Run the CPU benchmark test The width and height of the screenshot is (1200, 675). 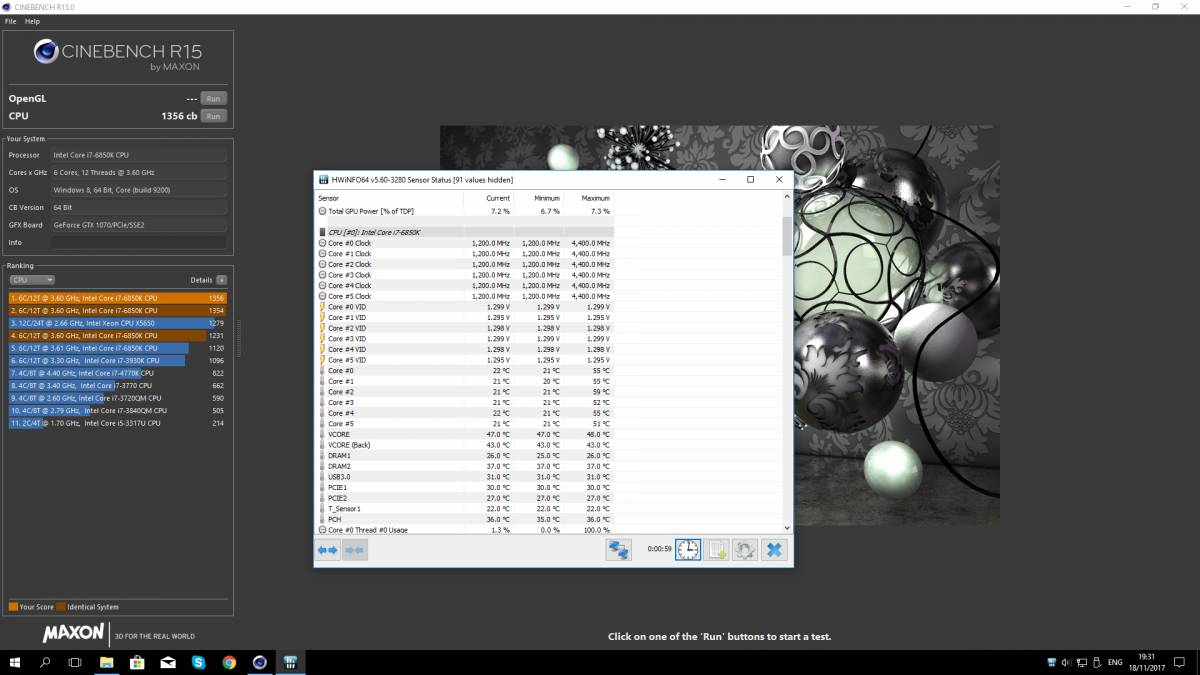pyautogui.click(x=213, y=116)
